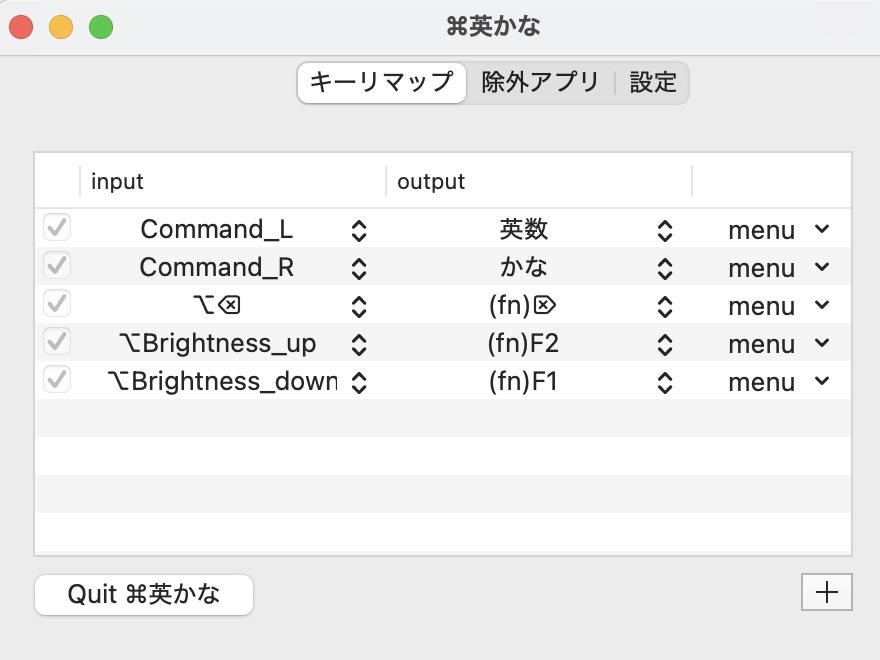Open the menu dropdown for (fn)F1 row
This screenshot has height=660, width=880.
778,383
